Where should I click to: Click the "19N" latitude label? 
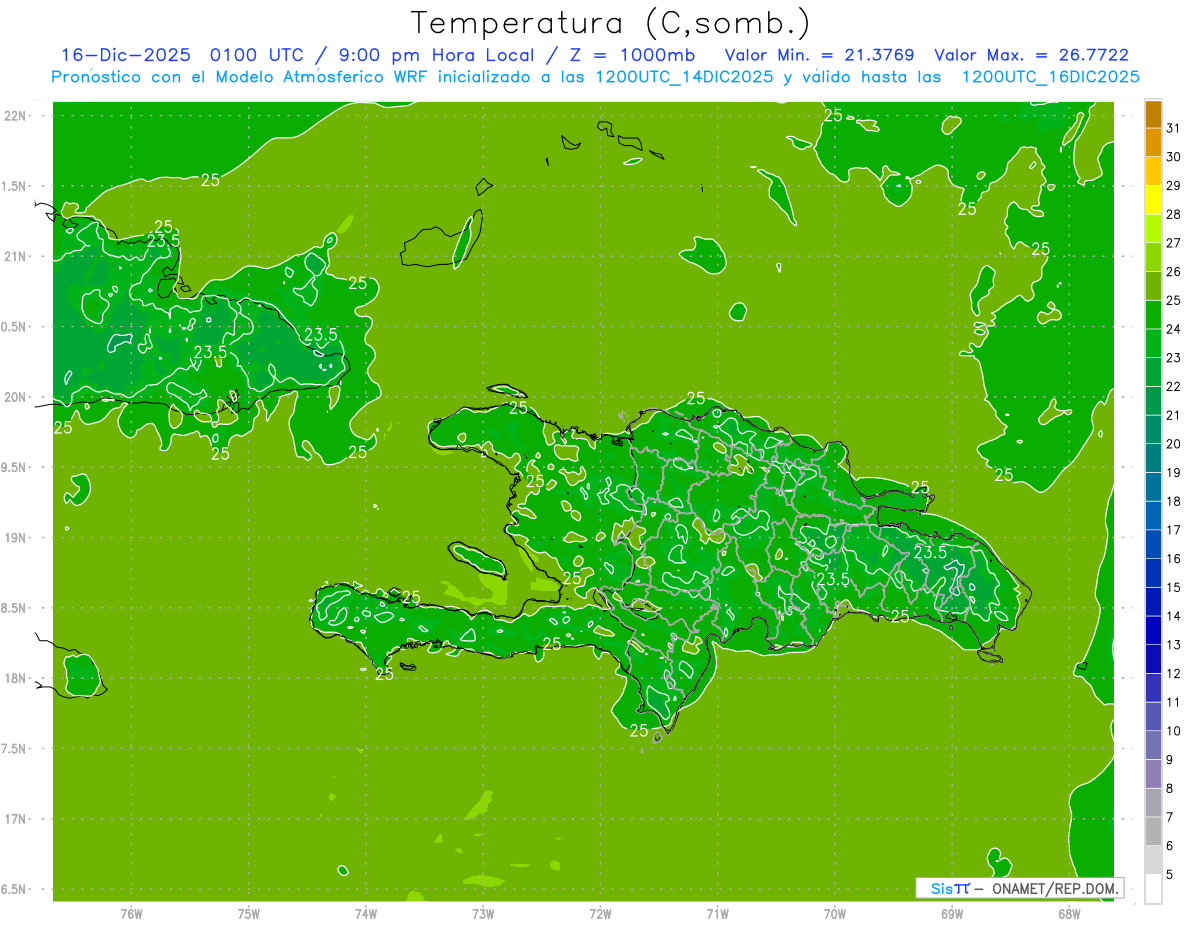(x=15, y=537)
